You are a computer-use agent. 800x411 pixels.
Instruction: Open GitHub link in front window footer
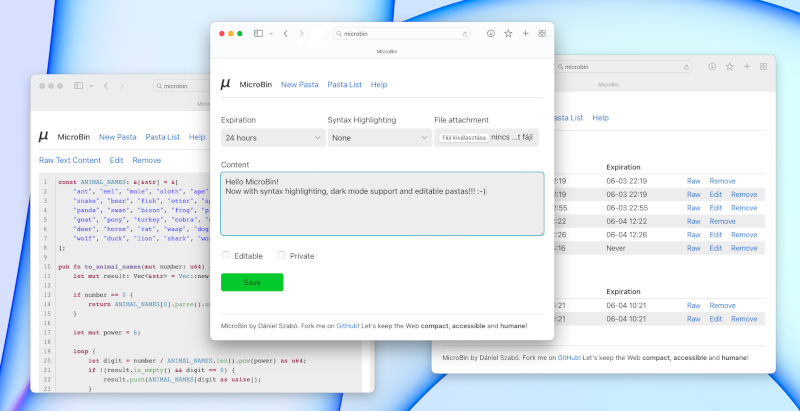pos(347,325)
